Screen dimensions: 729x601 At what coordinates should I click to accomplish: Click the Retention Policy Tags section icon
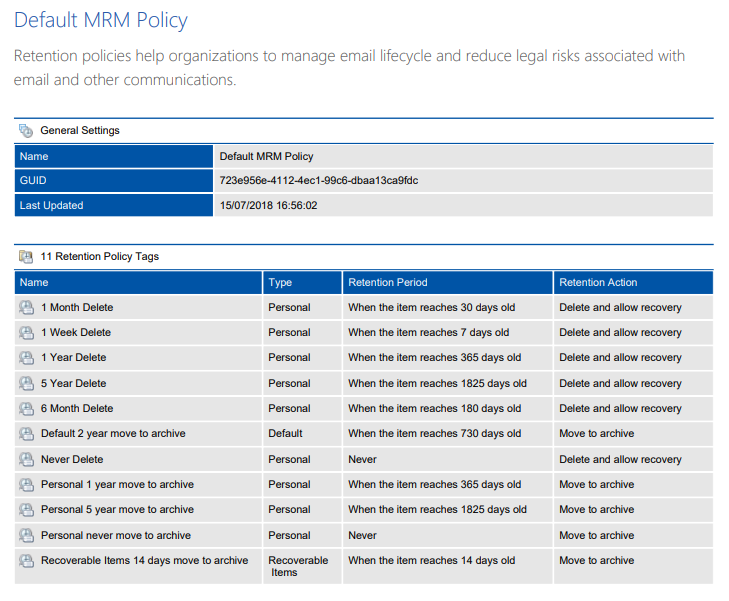coord(26,257)
